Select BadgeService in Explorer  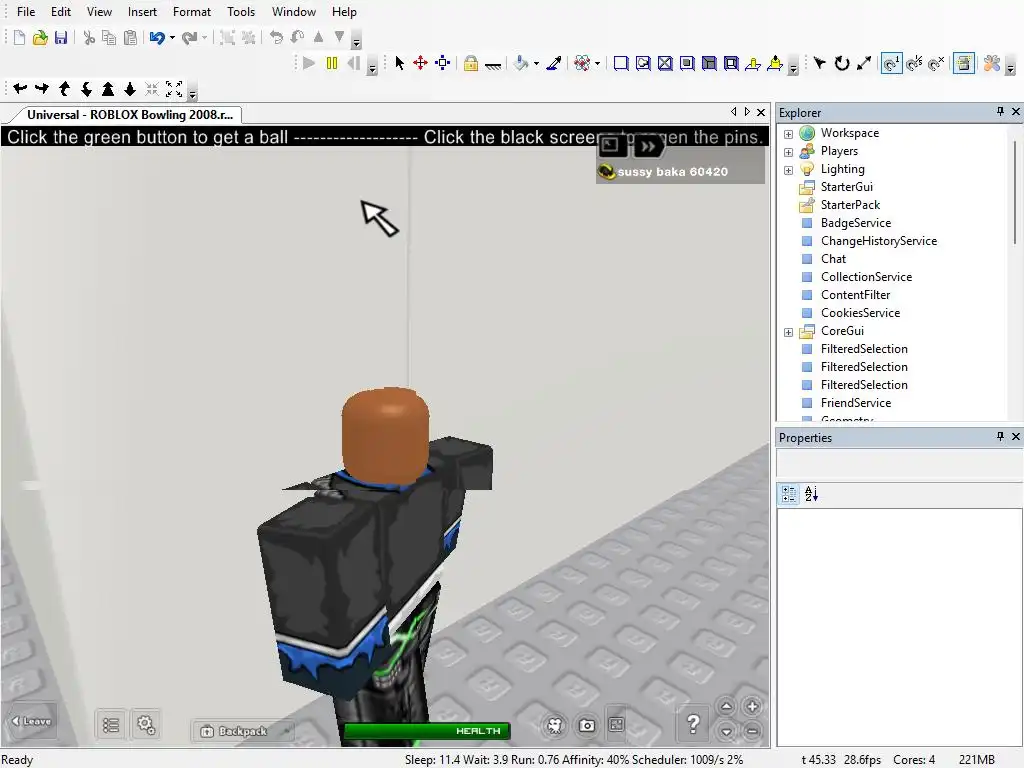856,223
